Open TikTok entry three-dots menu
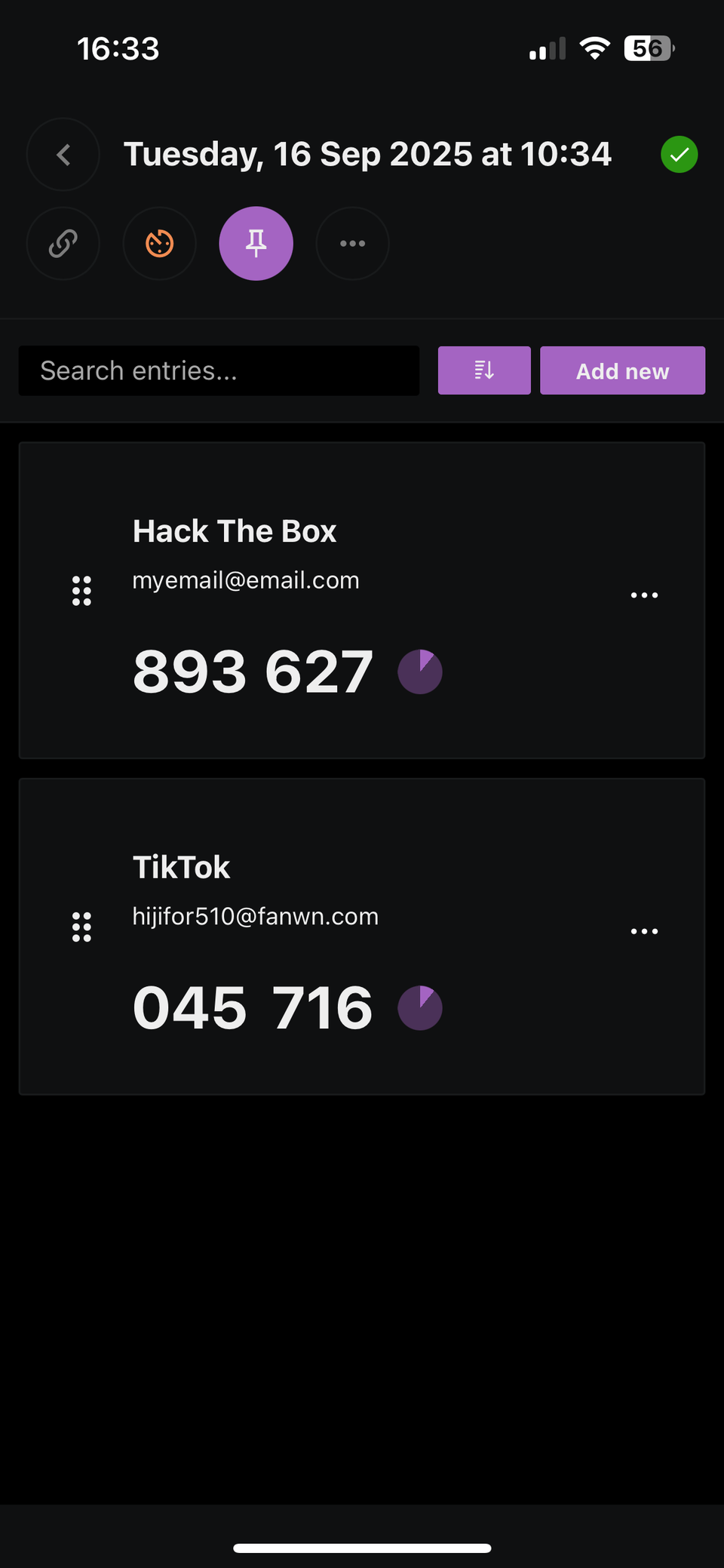Screen dimensions: 724x1568 [x=644, y=931]
